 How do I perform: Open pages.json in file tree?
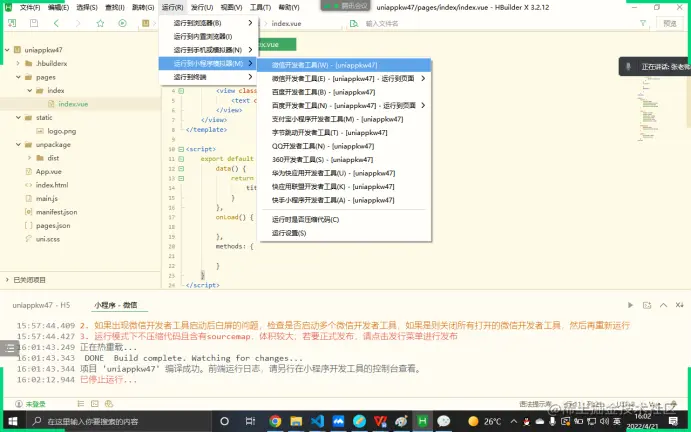pyautogui.click(x=53, y=226)
